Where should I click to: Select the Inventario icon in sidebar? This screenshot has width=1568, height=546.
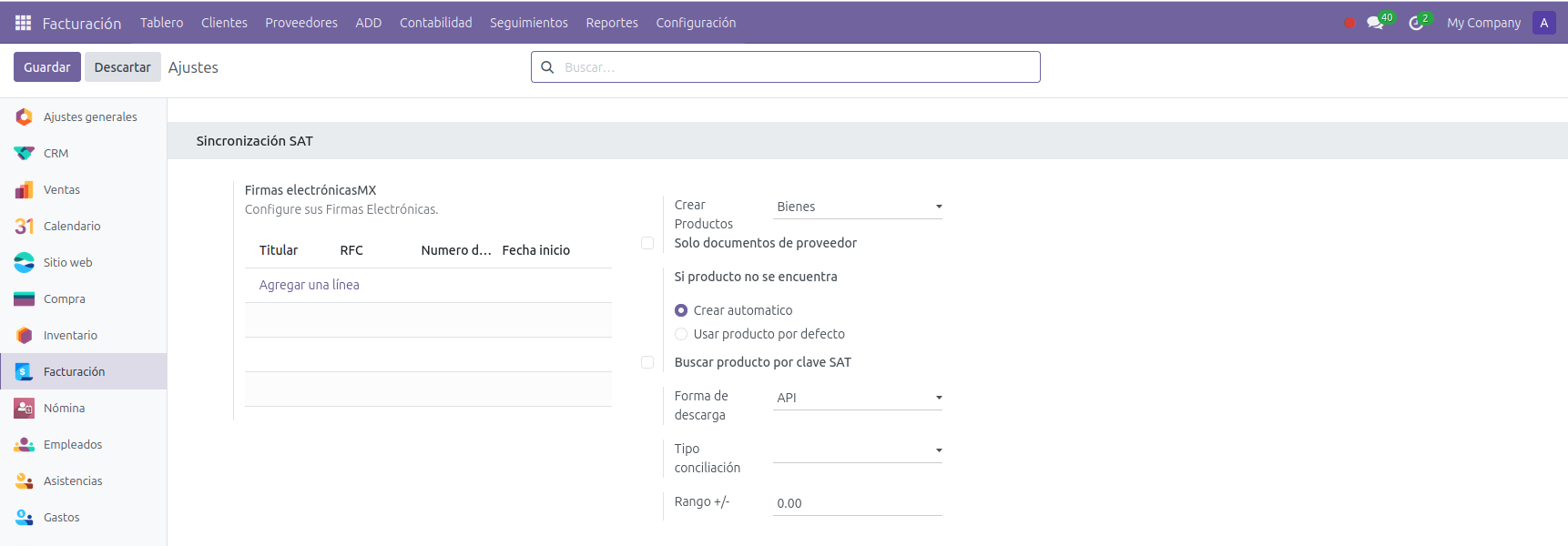coord(25,335)
